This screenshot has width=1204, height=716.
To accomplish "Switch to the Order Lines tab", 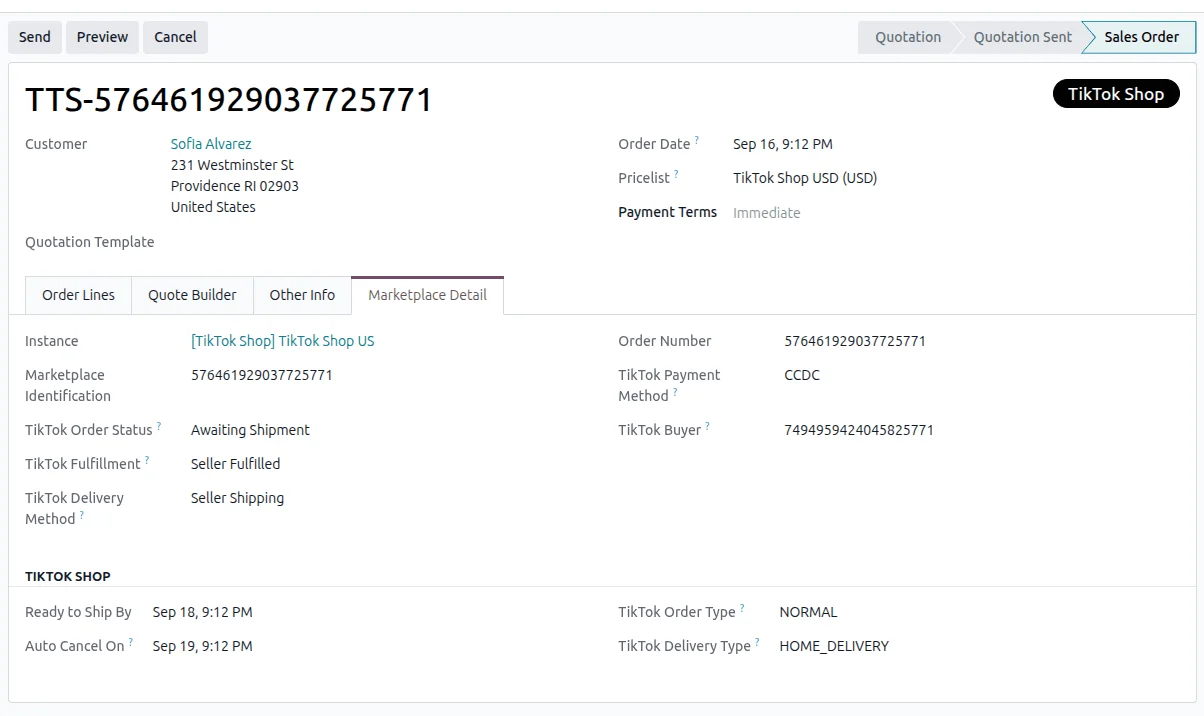I will (x=78, y=295).
